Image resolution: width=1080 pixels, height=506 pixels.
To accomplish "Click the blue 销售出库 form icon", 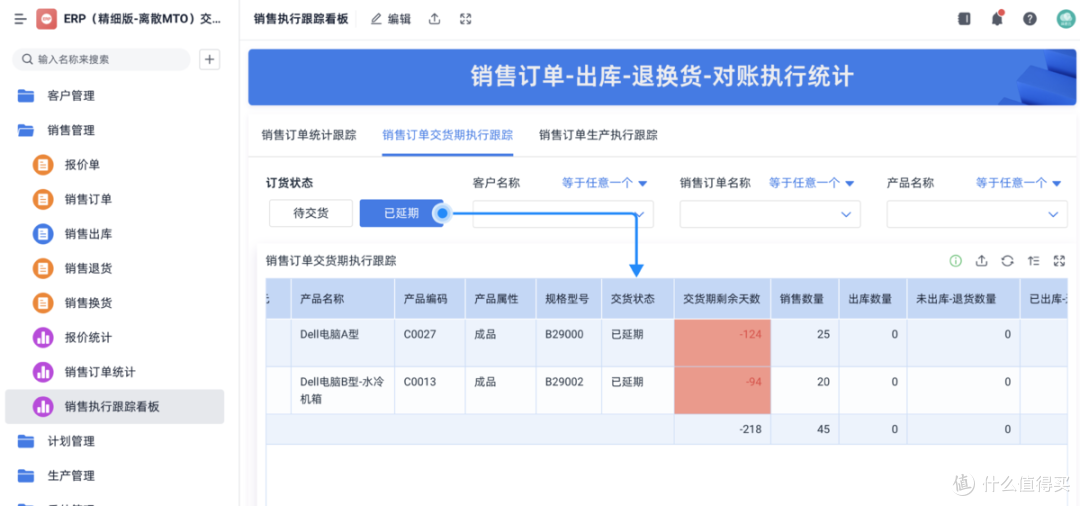I will point(43,234).
